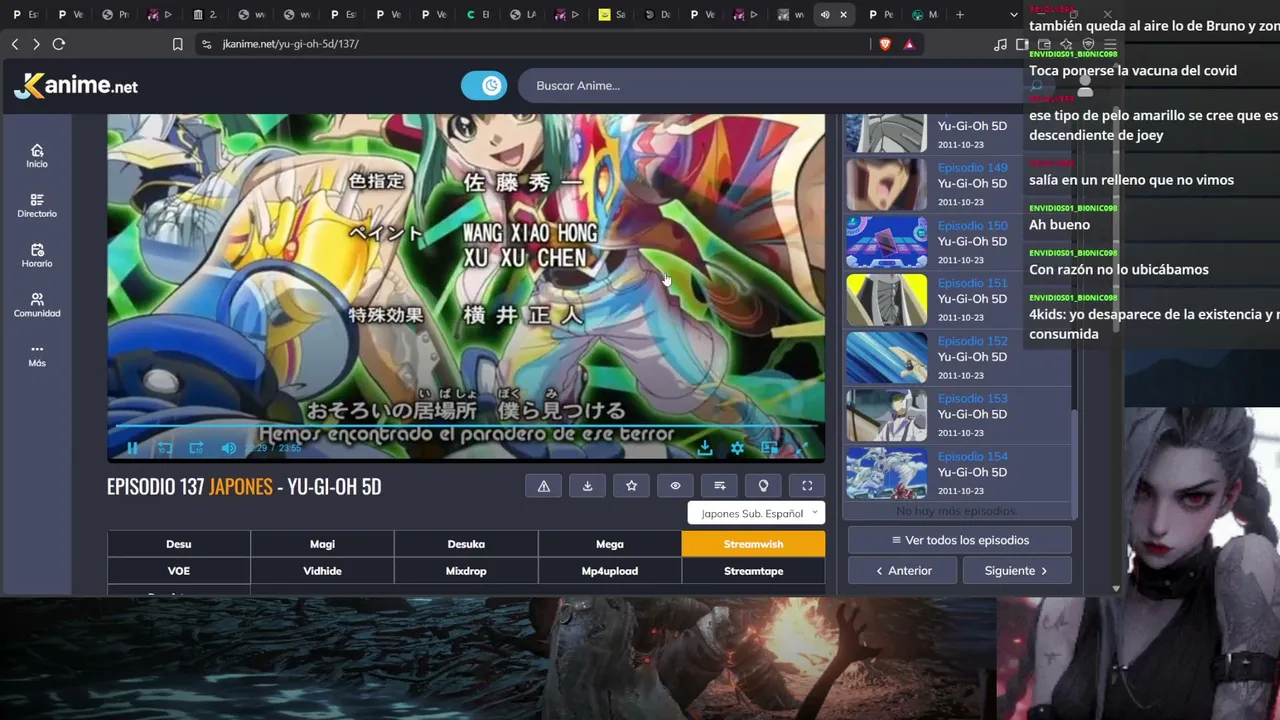Open Episodio 152 from the episode list
The width and height of the screenshot is (1280, 720).
[972, 341]
